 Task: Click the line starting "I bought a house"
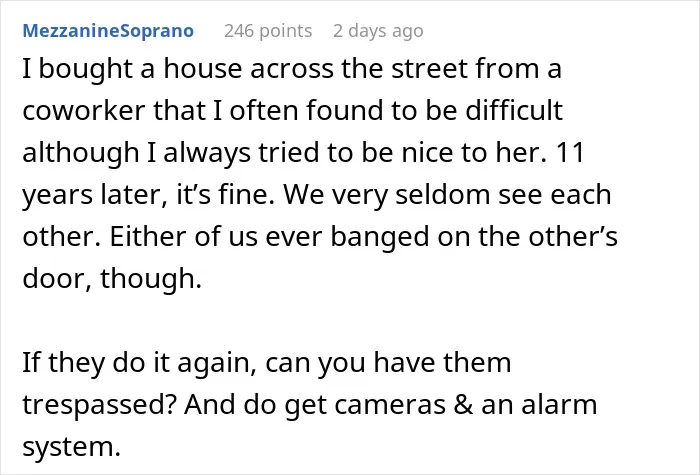pyautogui.click(x=292, y=69)
